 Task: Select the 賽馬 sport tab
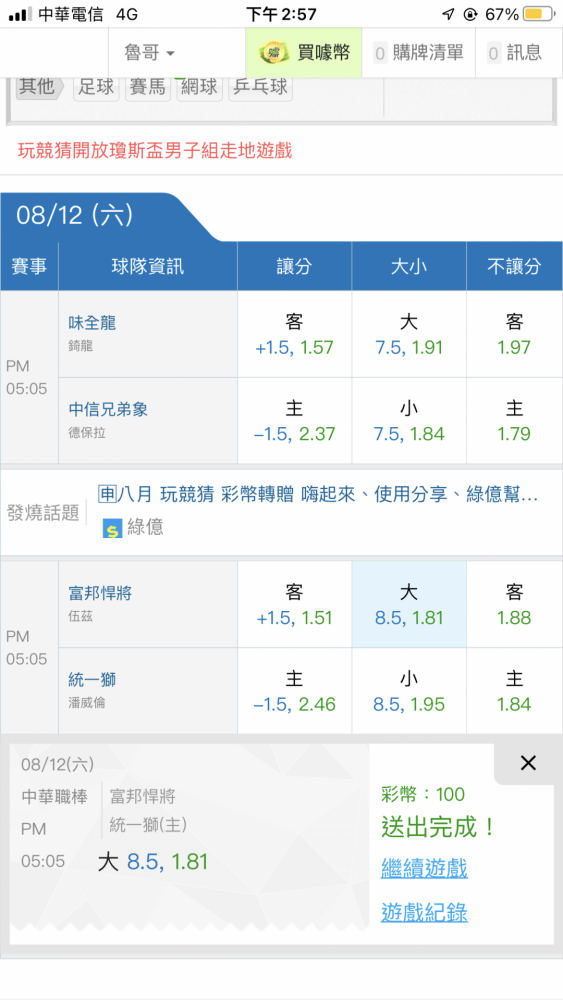coord(148,87)
